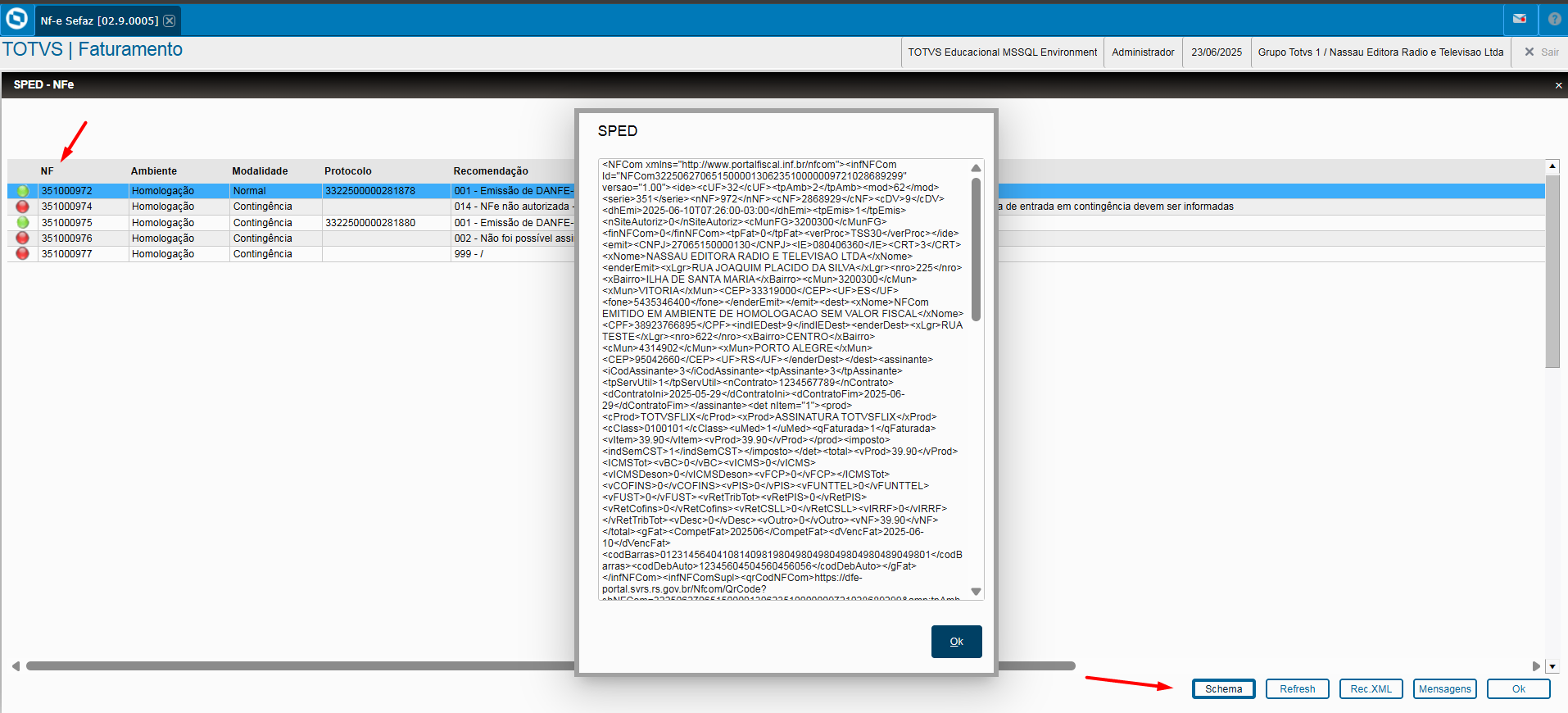Click the grid vertical scrollbar thumb
The image size is (1568, 713).
coord(1552,270)
